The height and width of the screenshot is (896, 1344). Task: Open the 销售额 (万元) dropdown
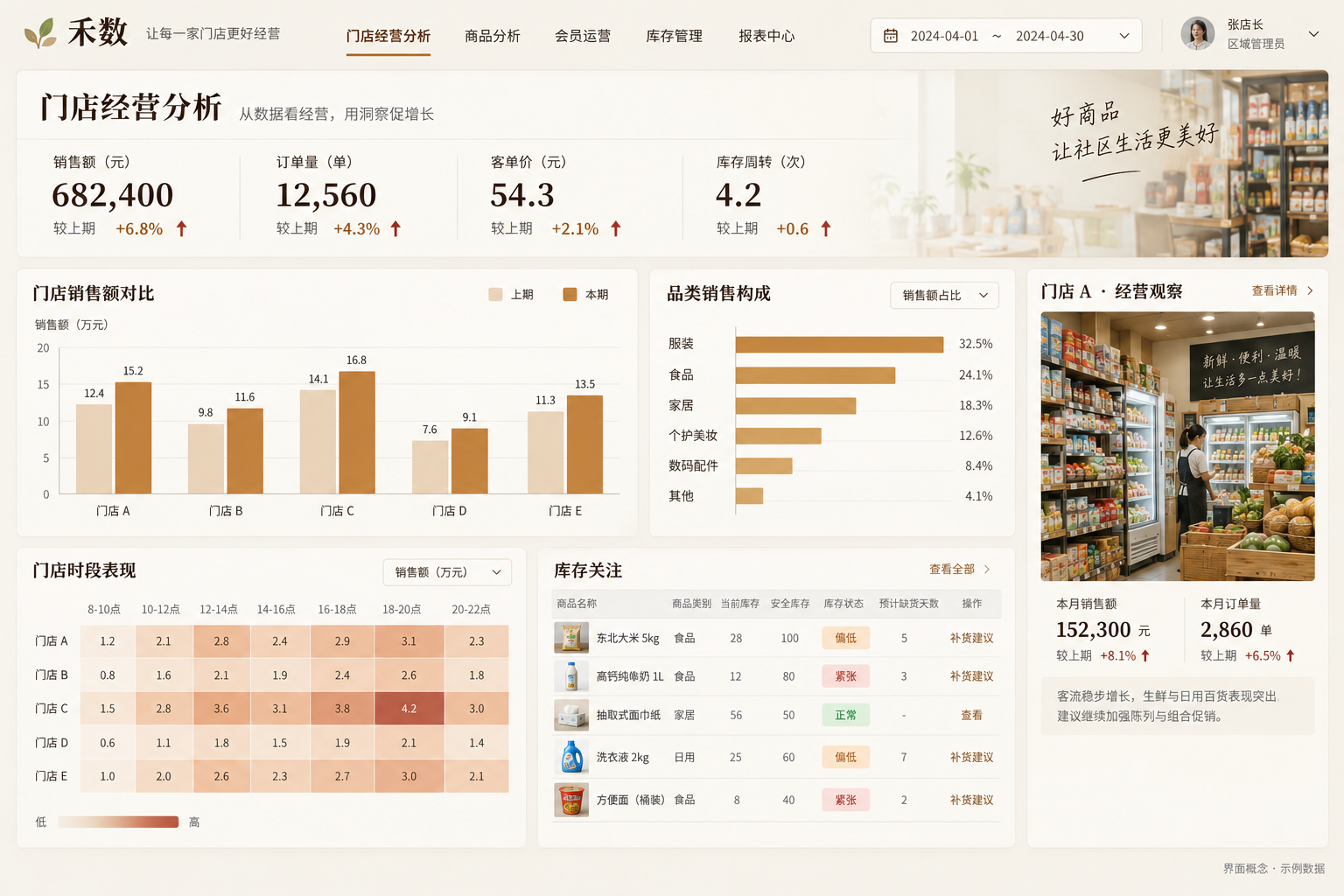coord(447,572)
